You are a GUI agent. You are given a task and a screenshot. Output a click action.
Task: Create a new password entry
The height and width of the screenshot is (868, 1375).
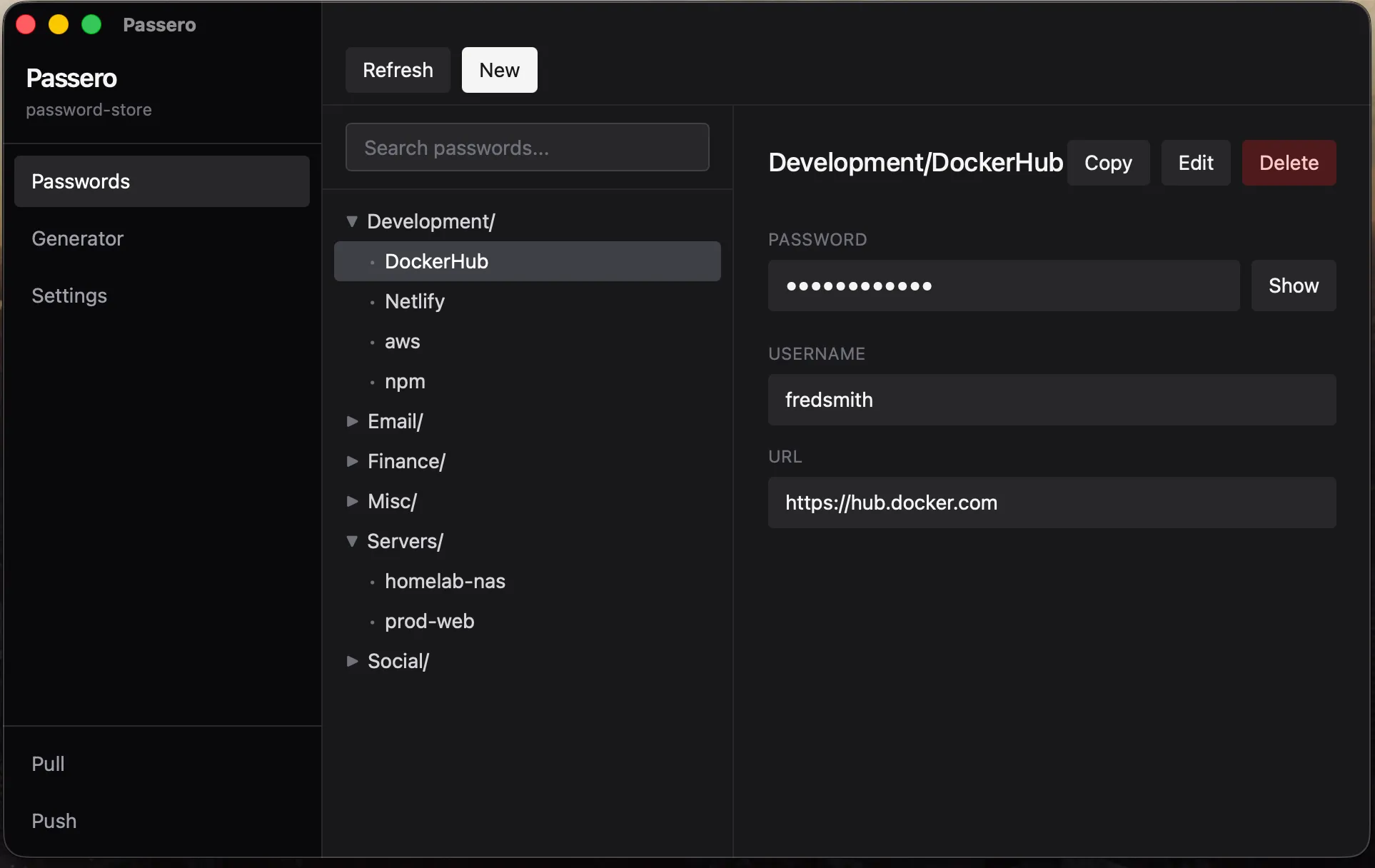499,70
